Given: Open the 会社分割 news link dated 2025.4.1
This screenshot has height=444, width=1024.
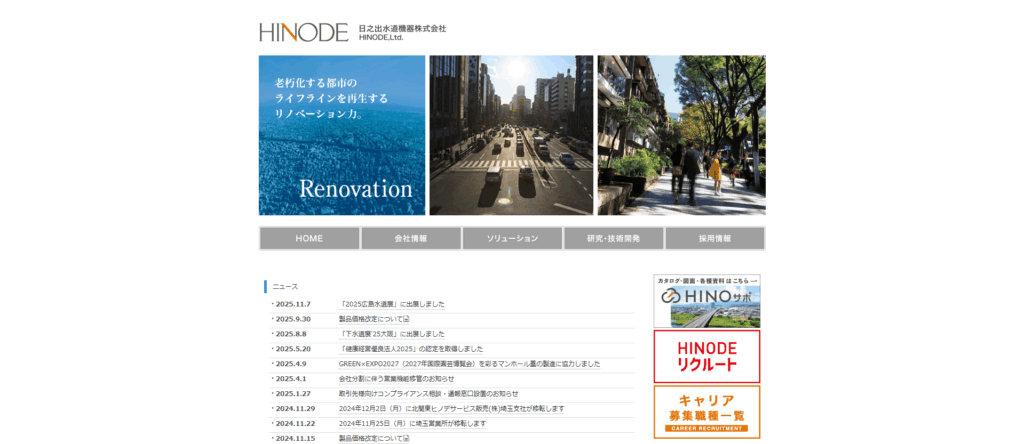Looking at the screenshot, I should (396, 379).
